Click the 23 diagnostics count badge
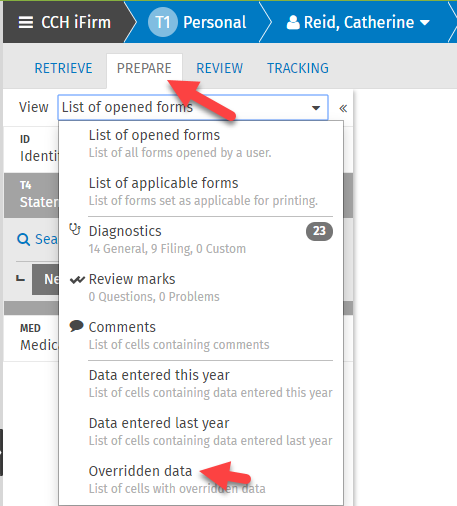This screenshot has width=457, height=506. coord(319,231)
